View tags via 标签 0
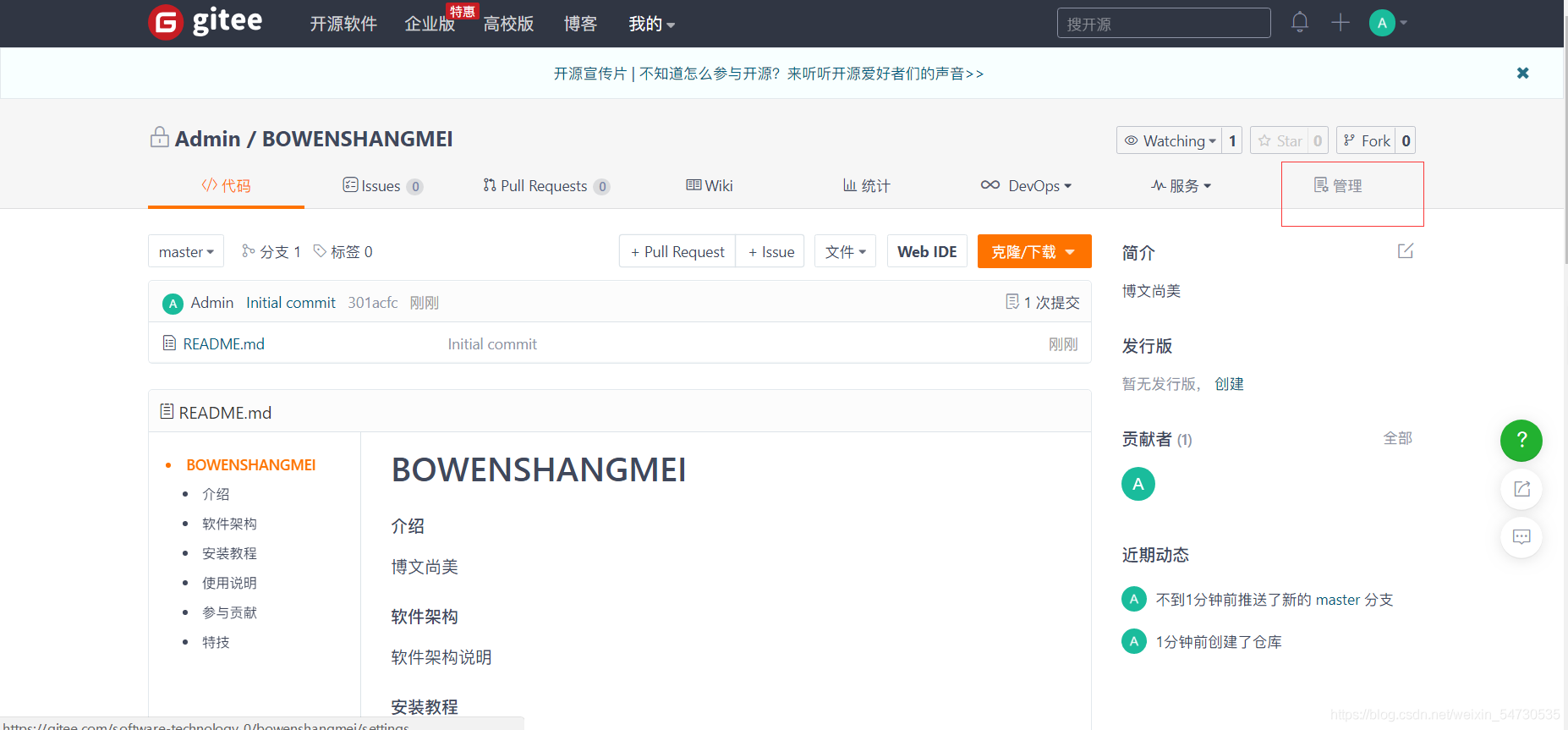 [x=343, y=251]
